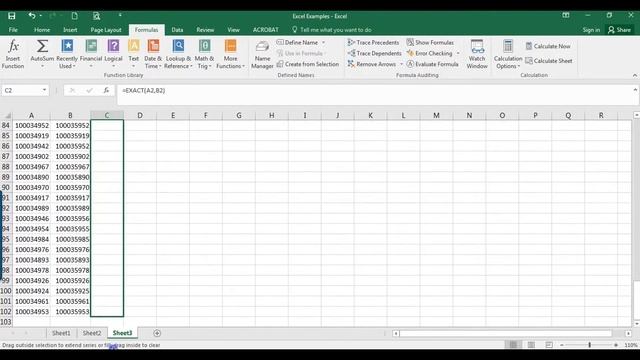Image resolution: width=640 pixels, height=360 pixels.
Task: Click zoom in plus button
Action: coord(616,345)
